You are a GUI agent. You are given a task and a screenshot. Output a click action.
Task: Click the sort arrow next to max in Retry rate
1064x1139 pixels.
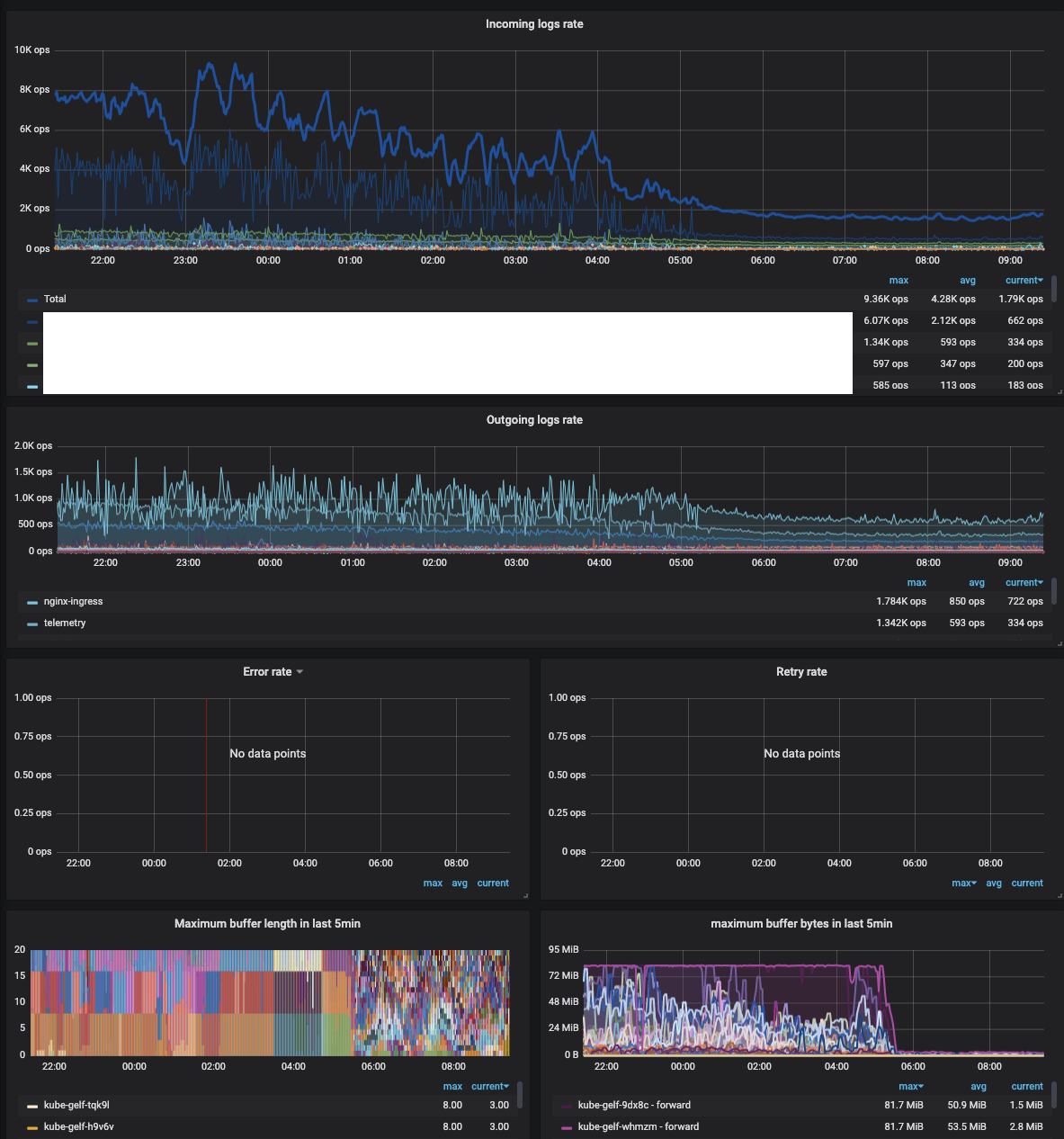(x=974, y=883)
